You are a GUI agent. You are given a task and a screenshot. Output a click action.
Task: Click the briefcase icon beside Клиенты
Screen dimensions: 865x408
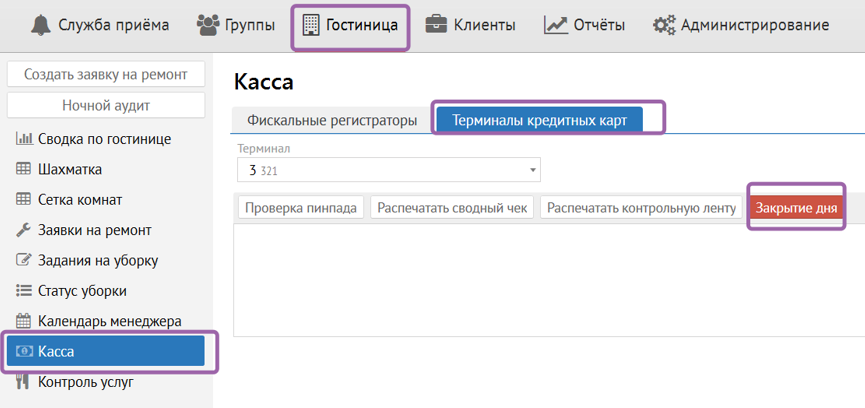coord(436,25)
